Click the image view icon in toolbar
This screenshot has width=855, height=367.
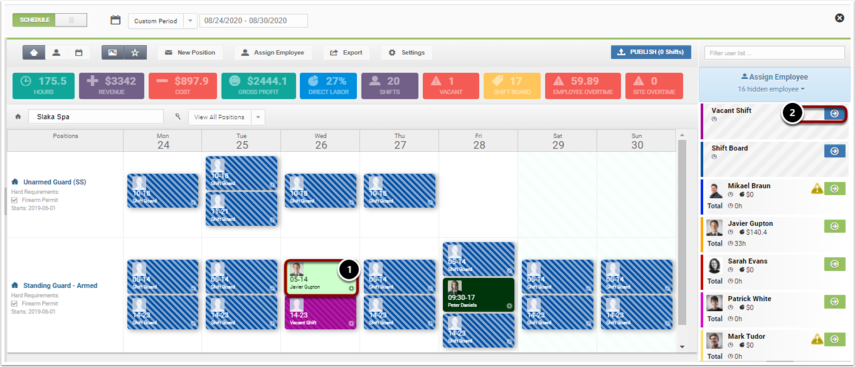click(112, 53)
